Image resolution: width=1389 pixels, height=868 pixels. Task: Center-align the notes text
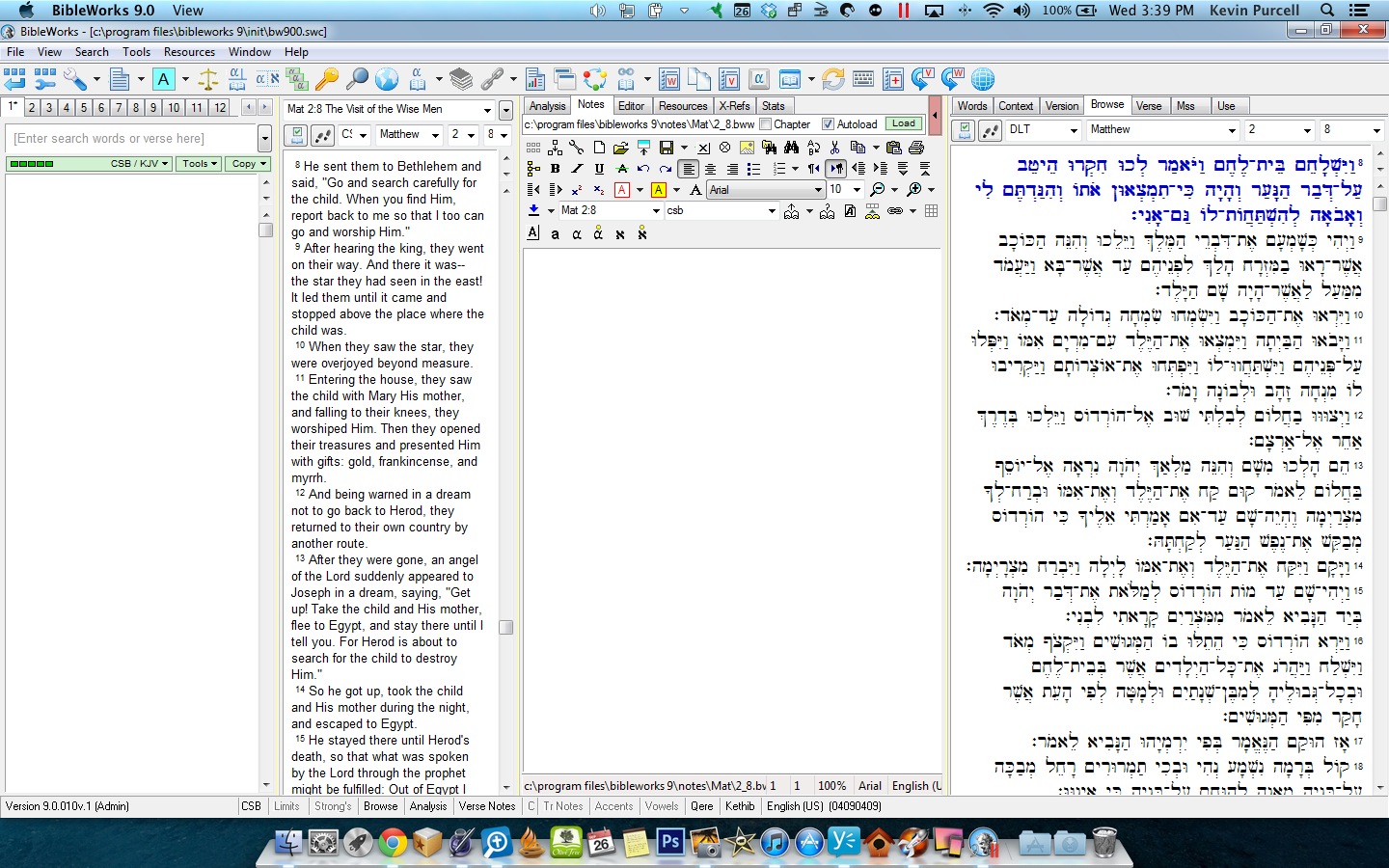(710, 169)
